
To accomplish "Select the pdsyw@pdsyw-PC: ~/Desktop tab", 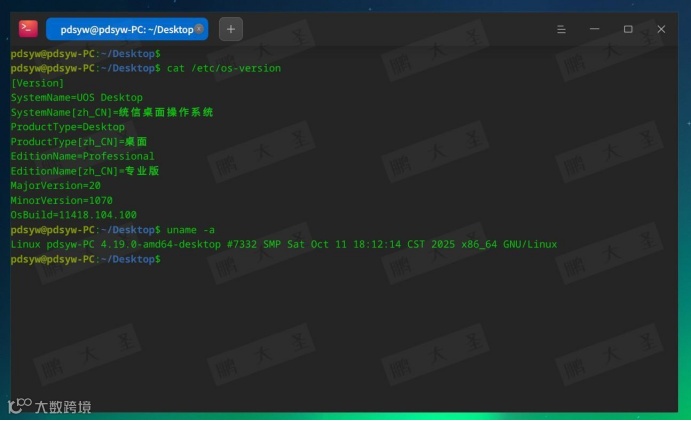I will 127,29.
